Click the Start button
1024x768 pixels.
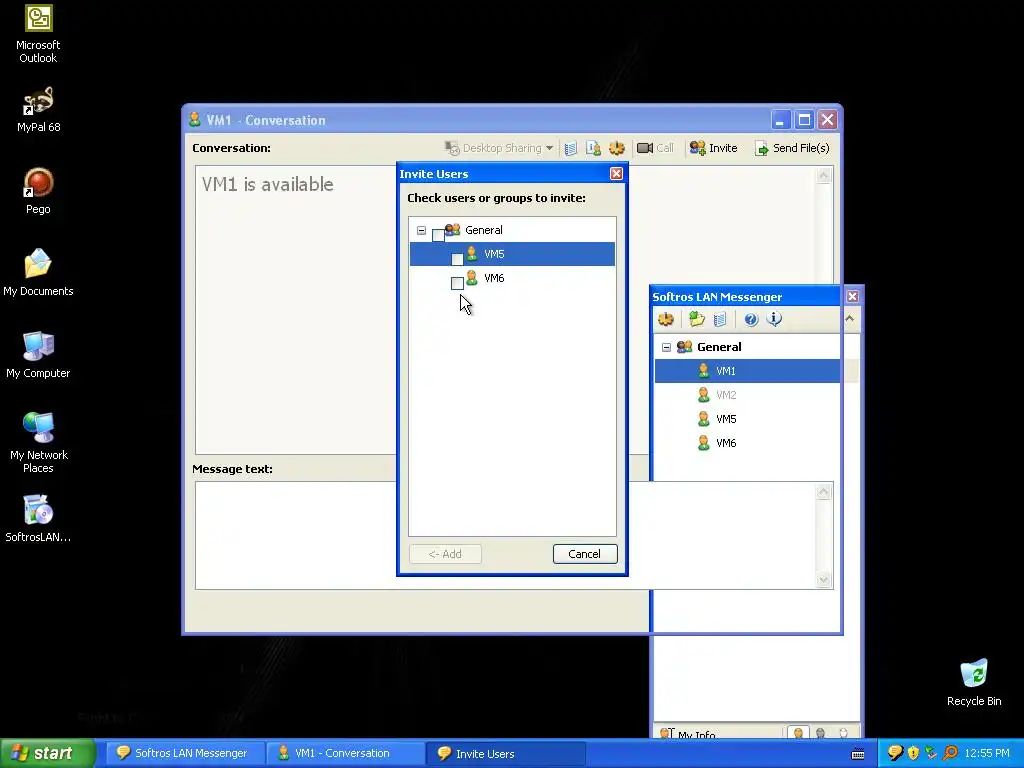[x=48, y=753]
